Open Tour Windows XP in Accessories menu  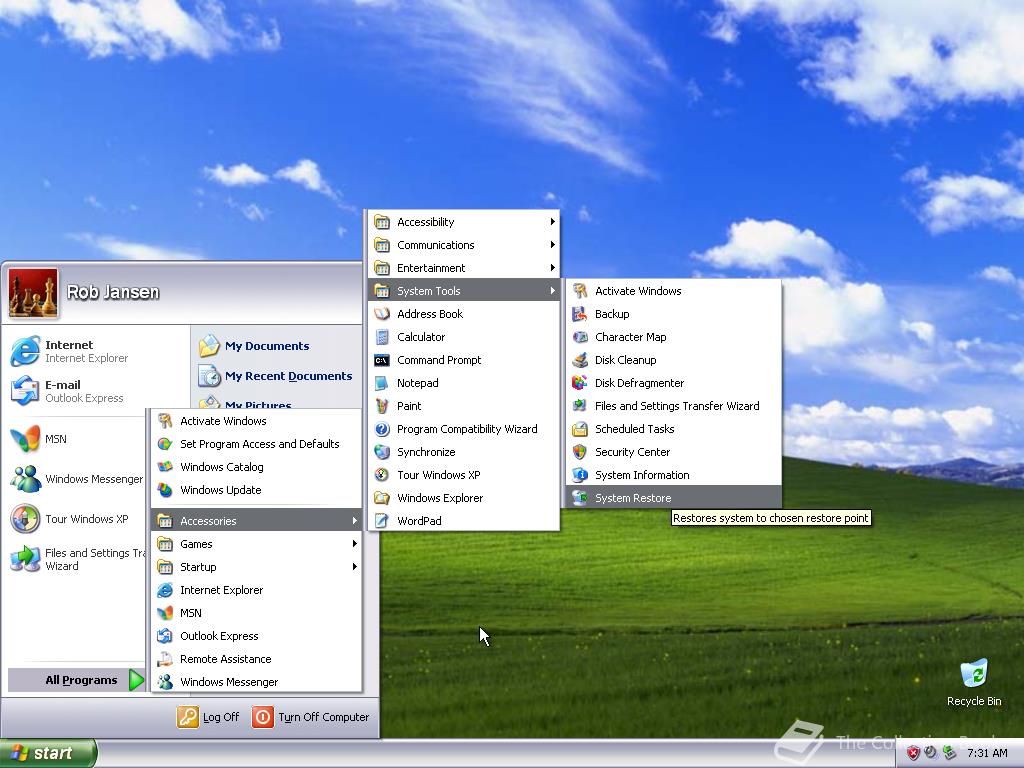click(x=464, y=475)
